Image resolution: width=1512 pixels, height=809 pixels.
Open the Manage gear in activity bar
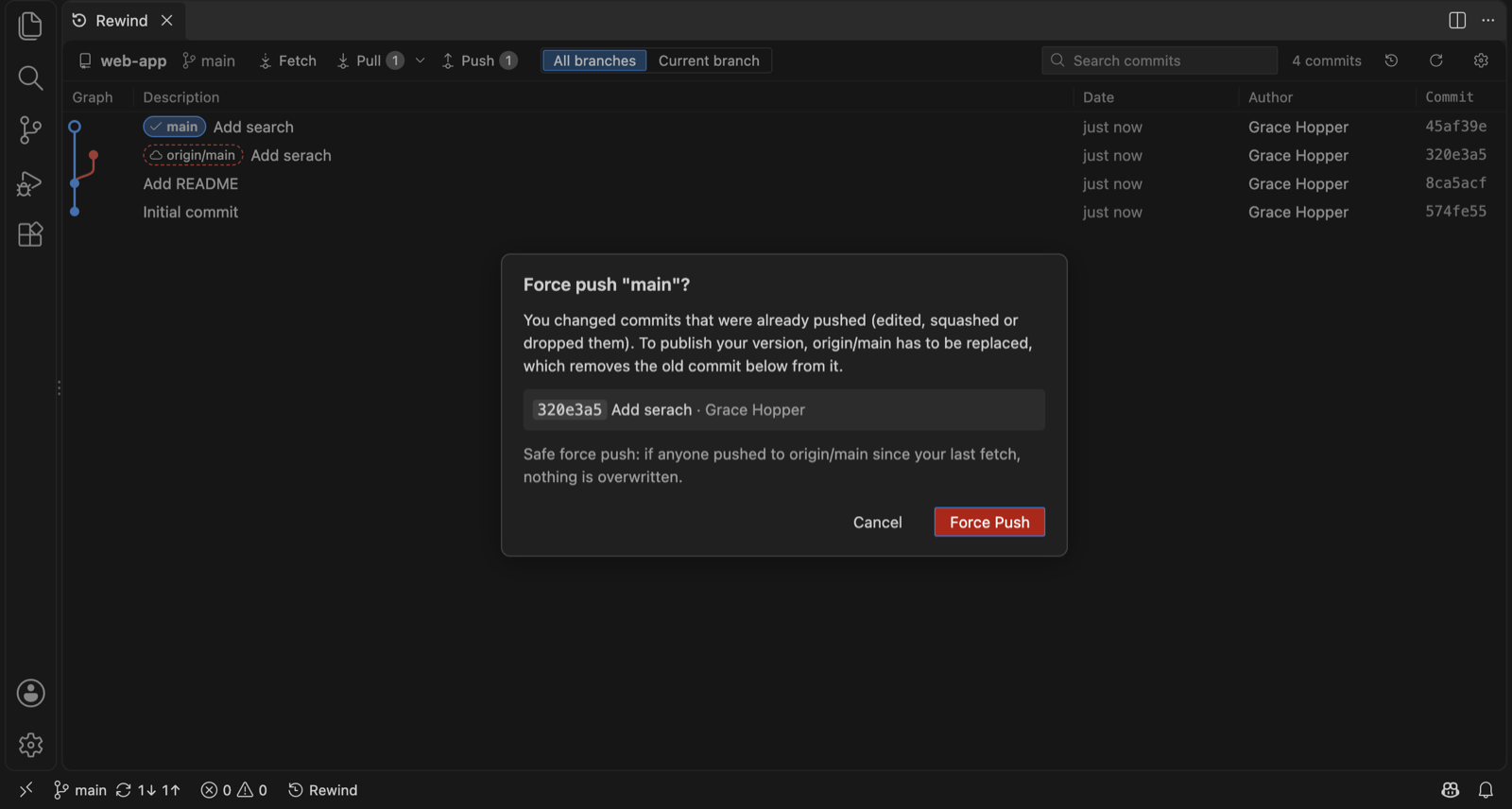pos(30,745)
